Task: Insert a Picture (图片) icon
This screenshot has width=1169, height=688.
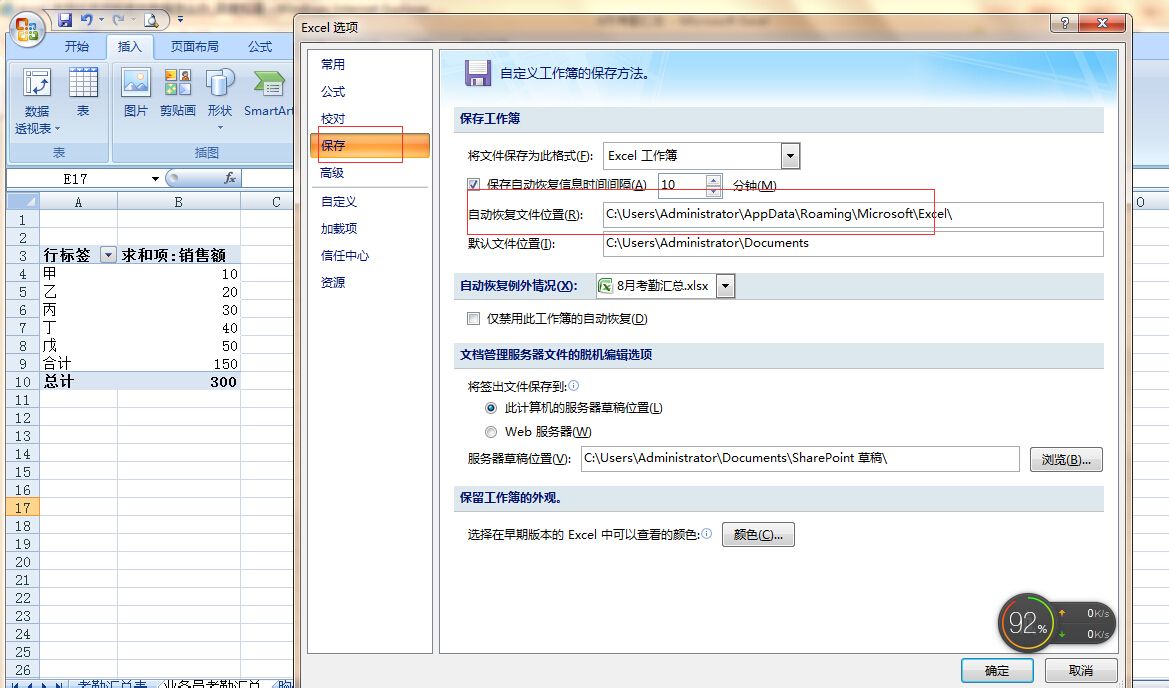Action: [x=136, y=82]
